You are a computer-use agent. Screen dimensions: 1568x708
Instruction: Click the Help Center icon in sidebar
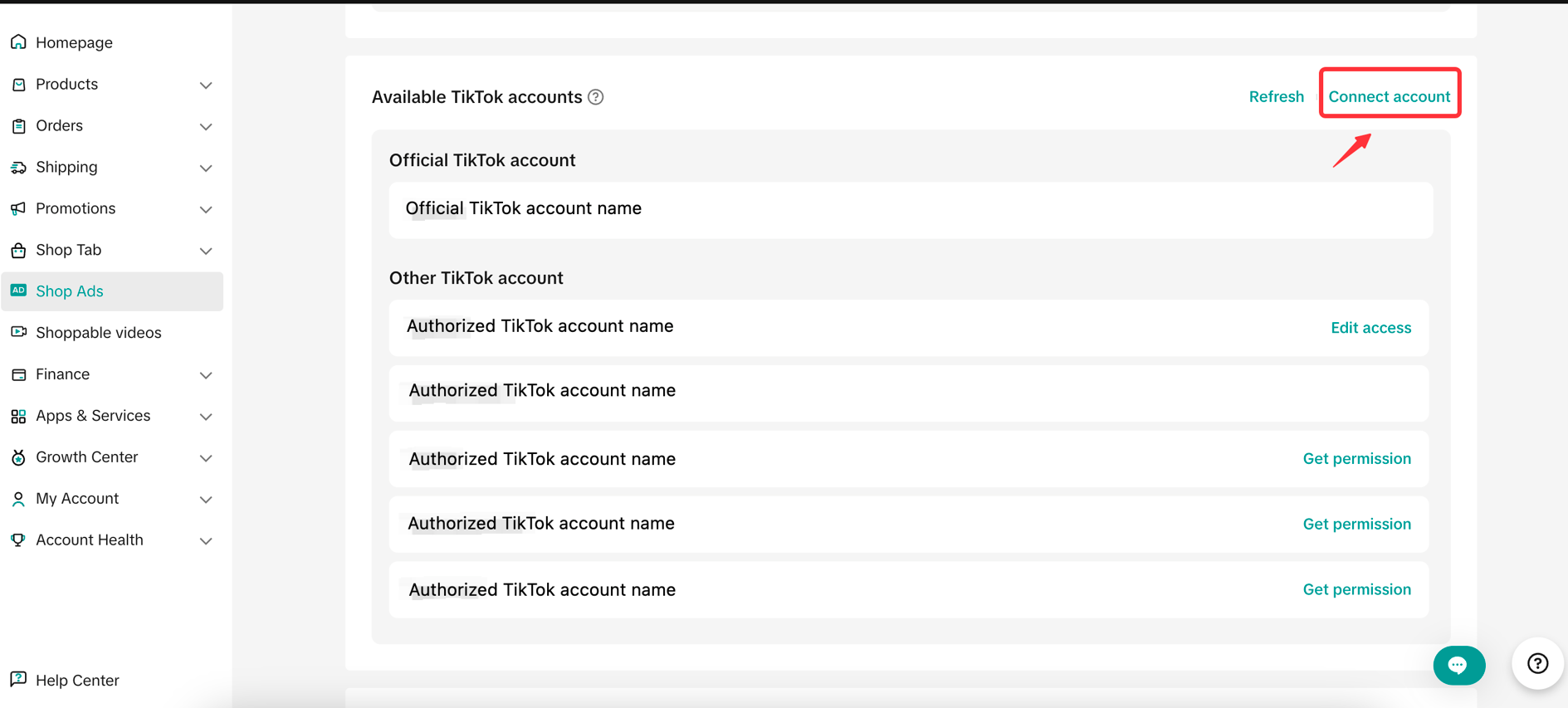click(x=18, y=679)
